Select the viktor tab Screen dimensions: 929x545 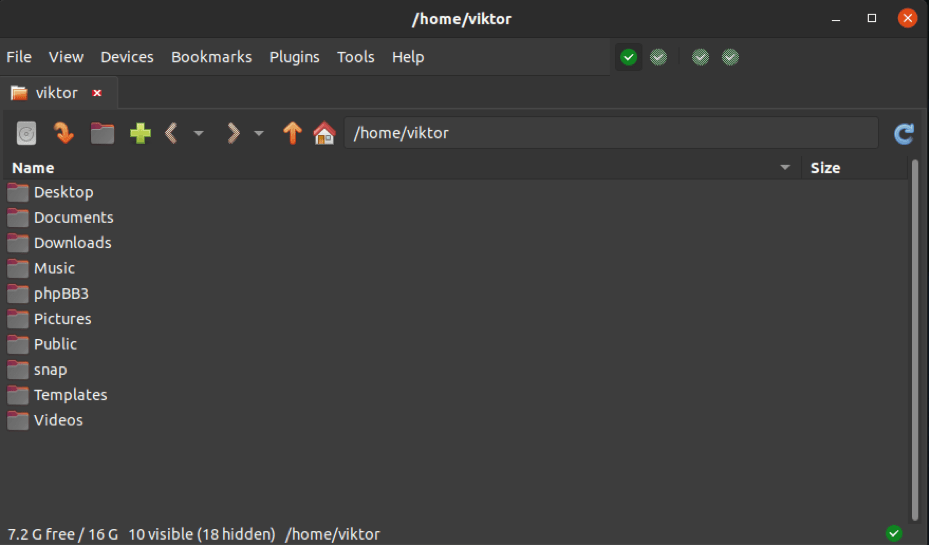(57, 93)
